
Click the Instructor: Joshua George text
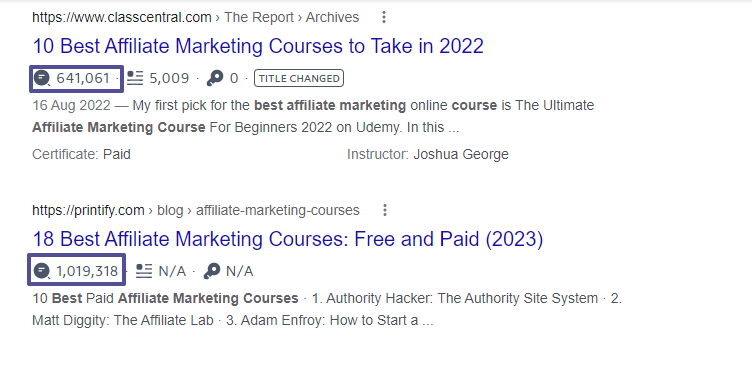(x=428, y=154)
